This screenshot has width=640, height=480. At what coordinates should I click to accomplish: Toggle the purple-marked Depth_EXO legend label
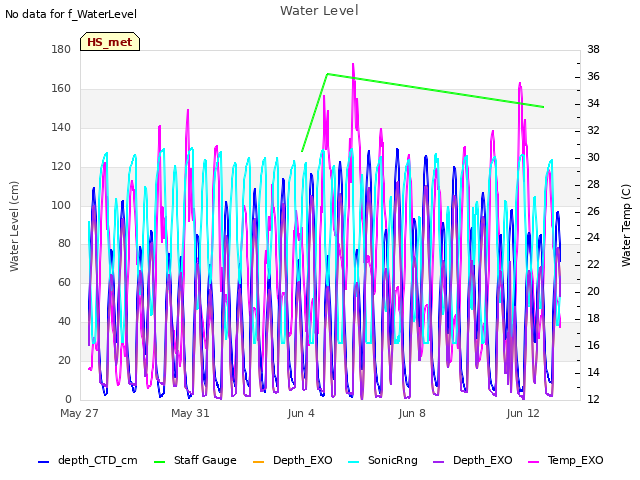(482, 460)
